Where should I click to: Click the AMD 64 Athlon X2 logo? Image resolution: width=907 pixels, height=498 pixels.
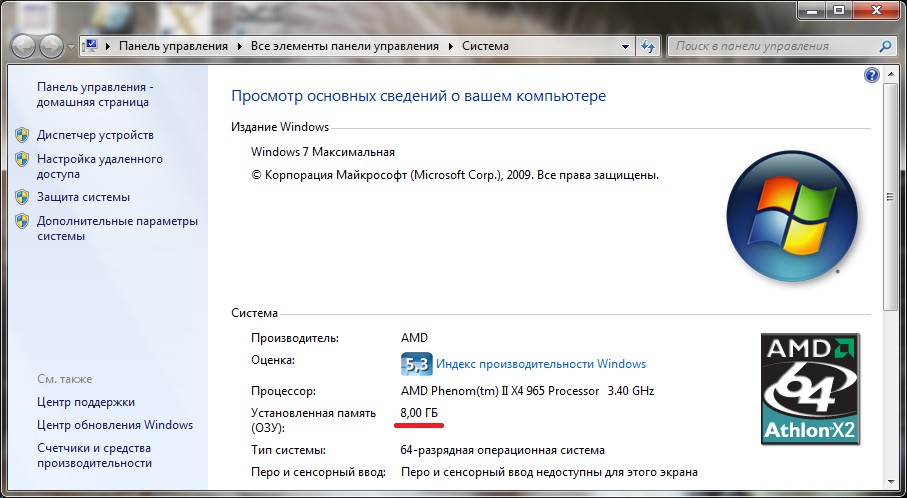pyautogui.click(x=810, y=389)
